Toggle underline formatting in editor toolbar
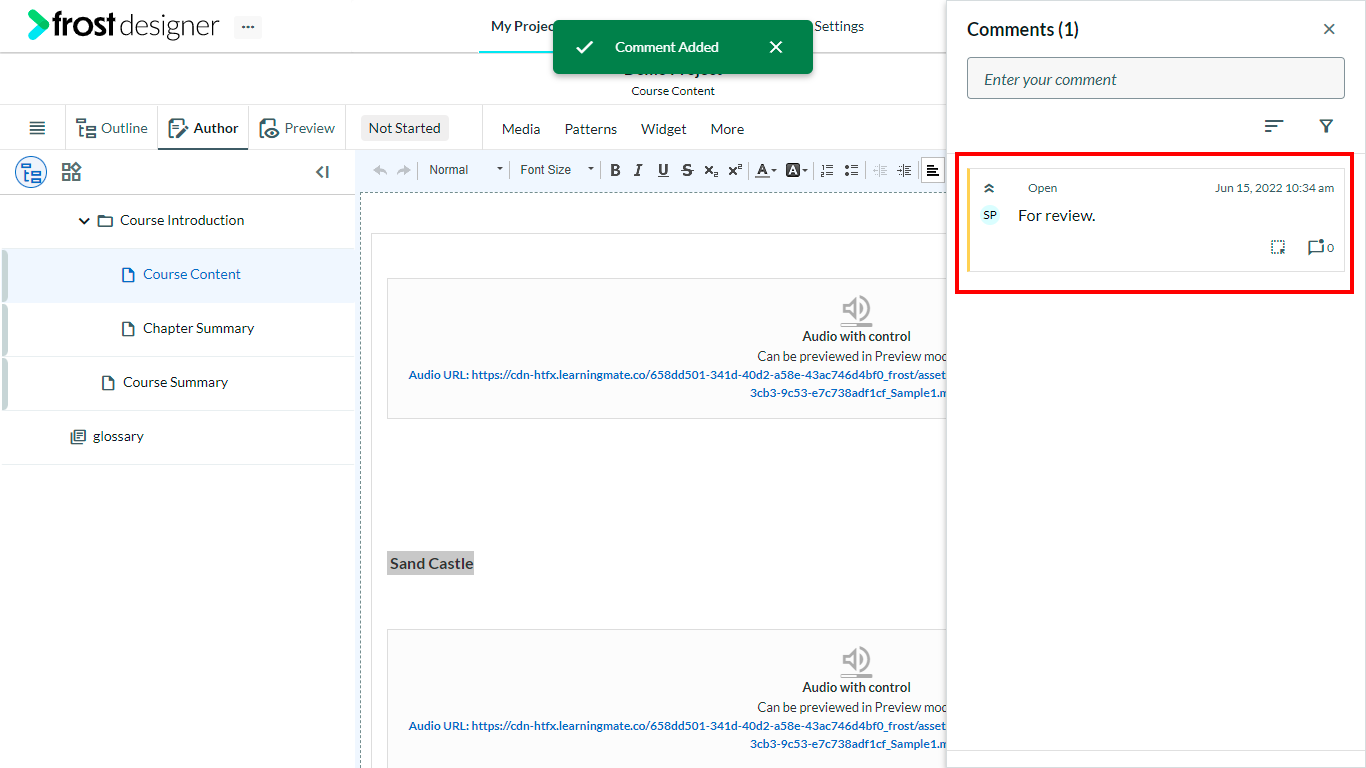Image resolution: width=1366 pixels, height=768 pixels. [x=663, y=170]
